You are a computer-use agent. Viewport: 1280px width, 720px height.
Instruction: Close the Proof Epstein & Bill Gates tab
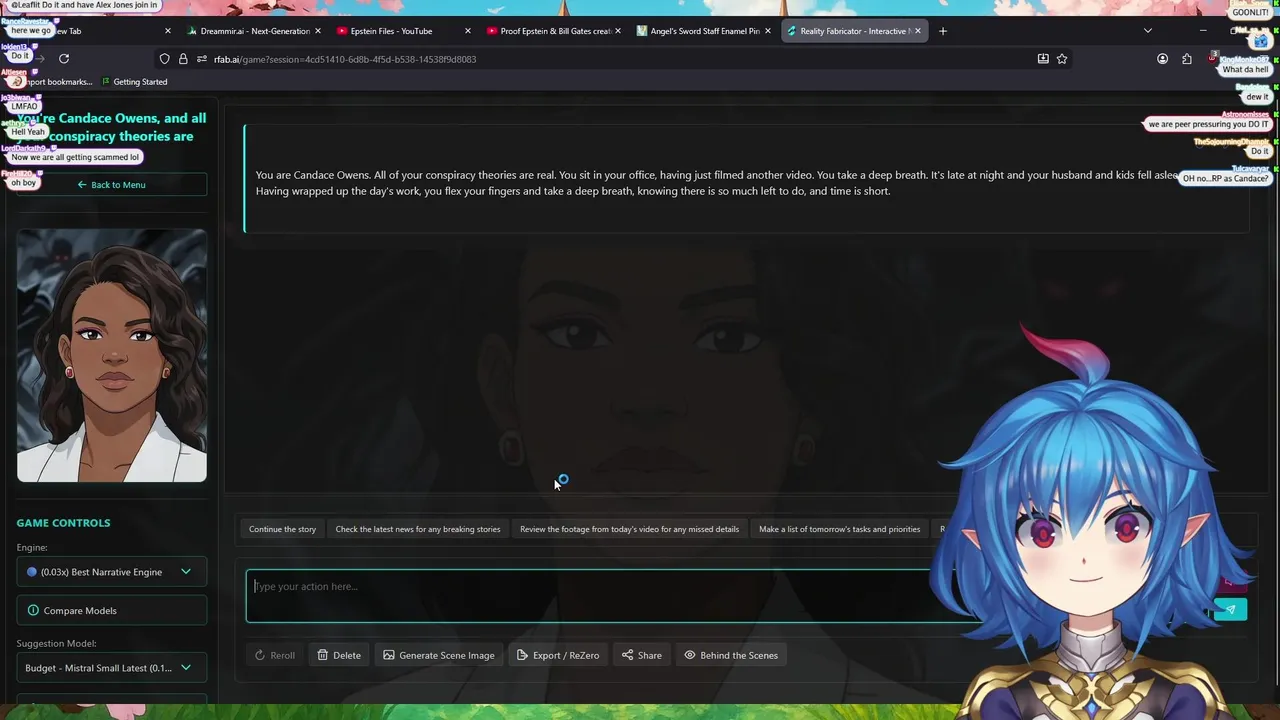[618, 31]
